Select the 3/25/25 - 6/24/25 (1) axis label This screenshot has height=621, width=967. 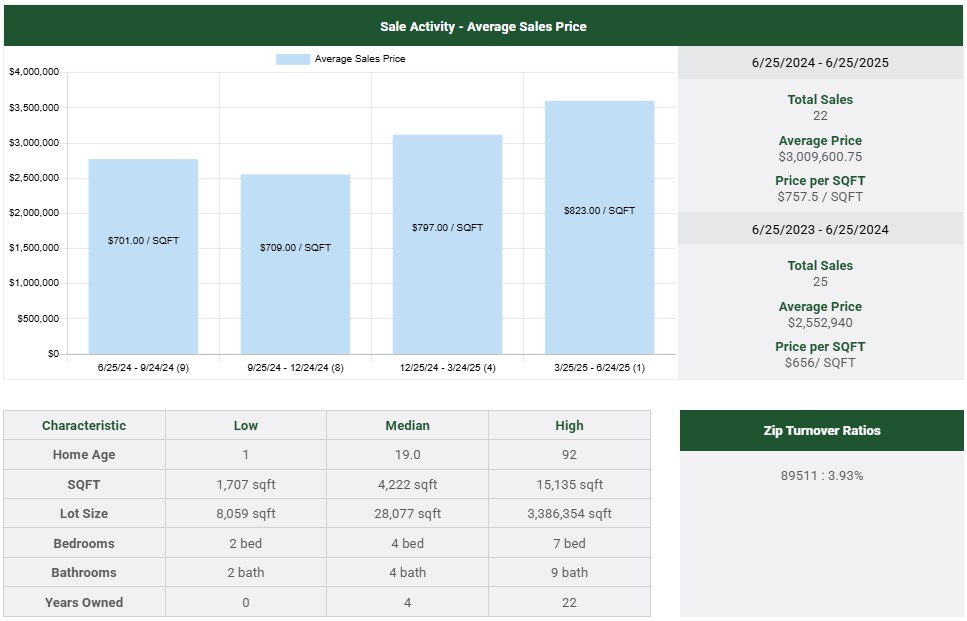tap(599, 368)
